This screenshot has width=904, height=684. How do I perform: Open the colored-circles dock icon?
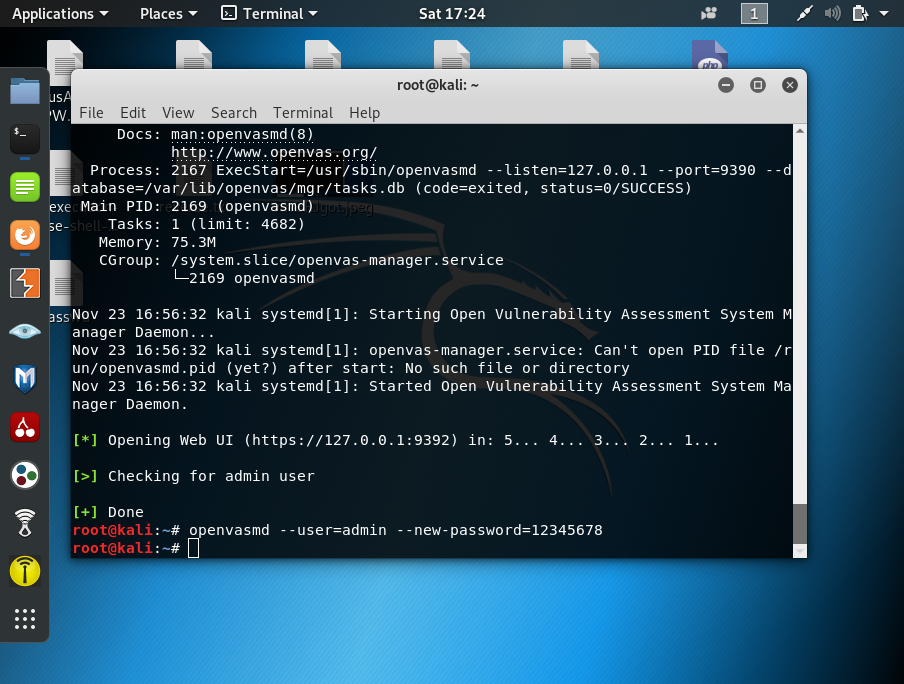click(25, 475)
